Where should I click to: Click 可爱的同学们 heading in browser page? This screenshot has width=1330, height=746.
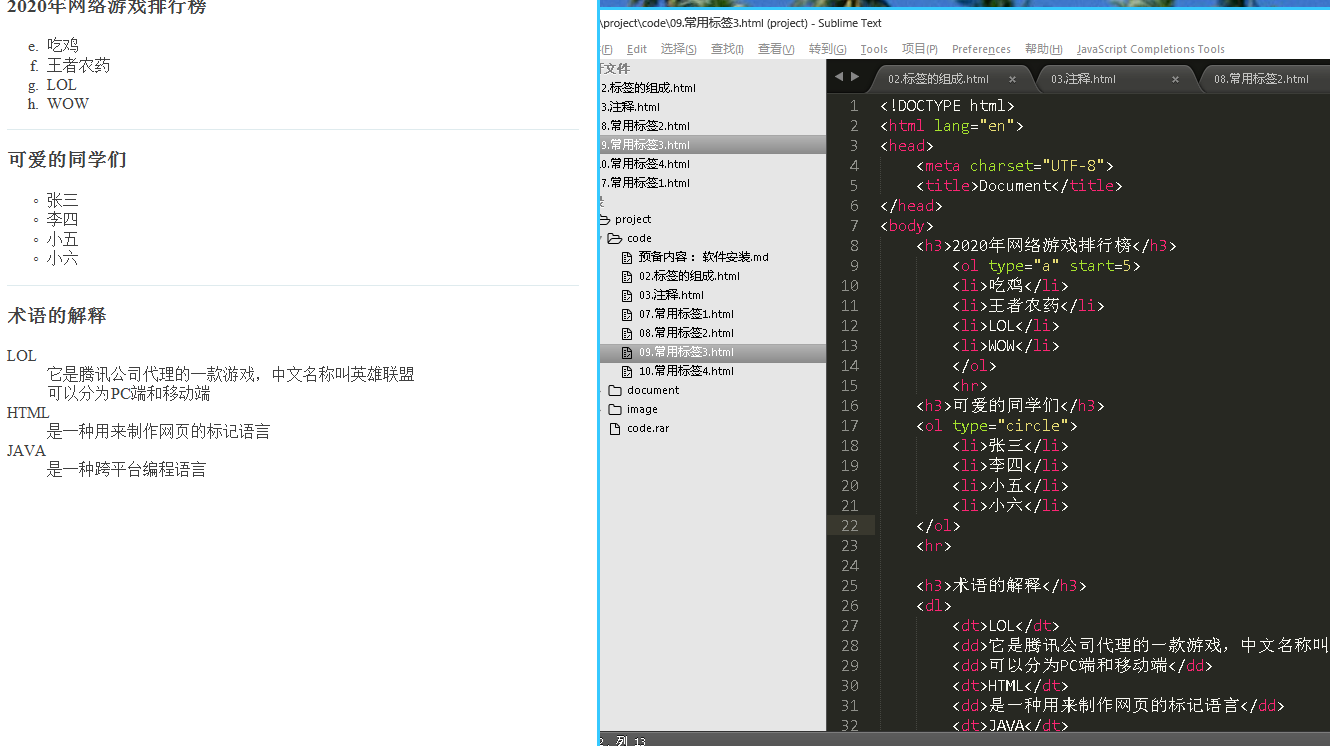67,160
